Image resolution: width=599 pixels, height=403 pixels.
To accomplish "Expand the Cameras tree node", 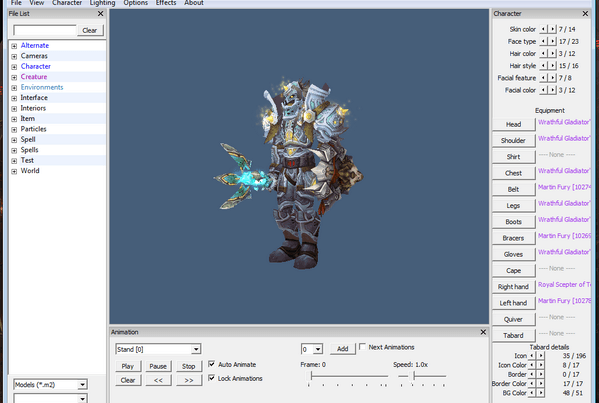I will (14, 57).
